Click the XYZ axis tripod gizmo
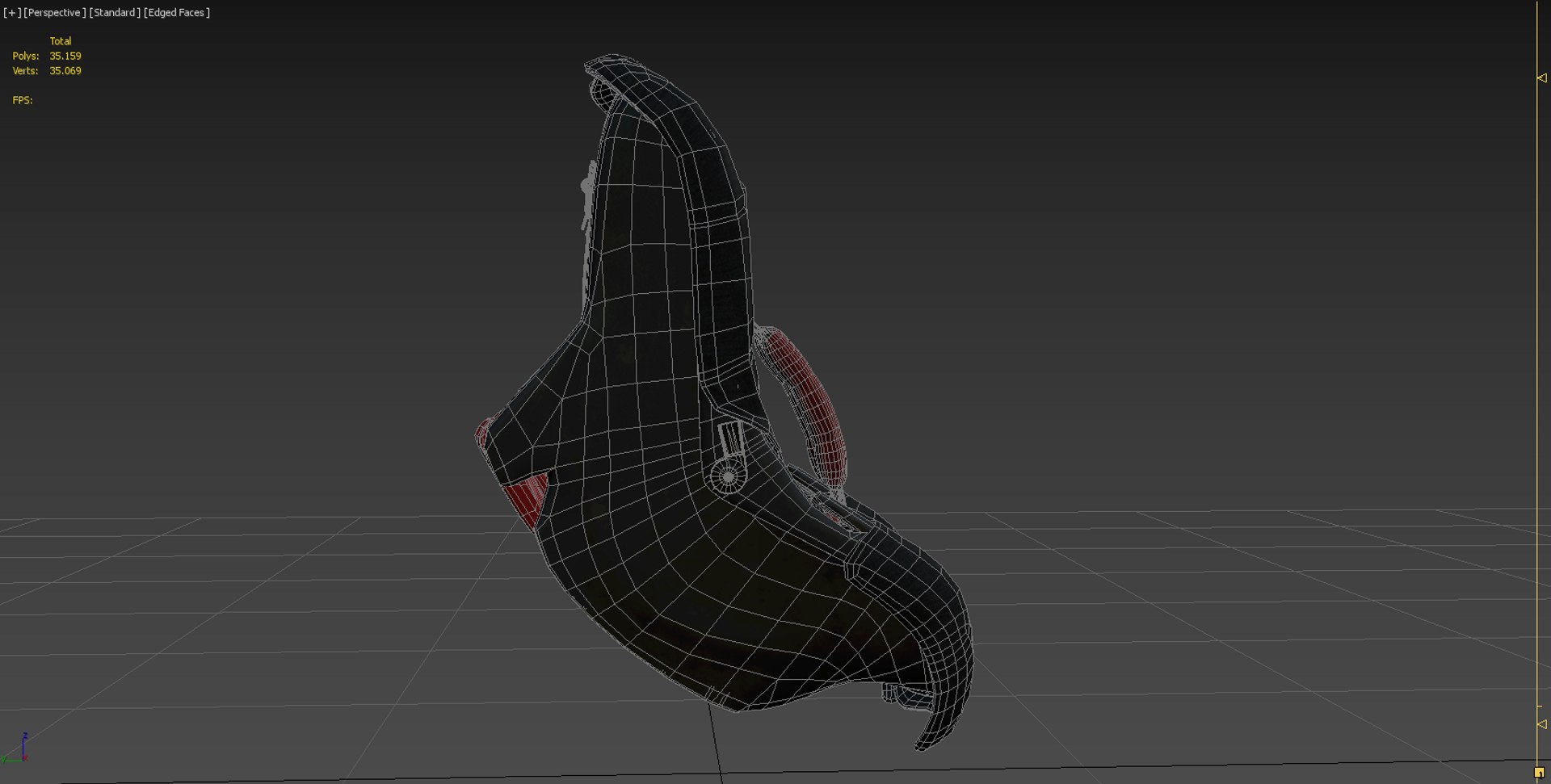1551x784 pixels. click(x=15, y=748)
